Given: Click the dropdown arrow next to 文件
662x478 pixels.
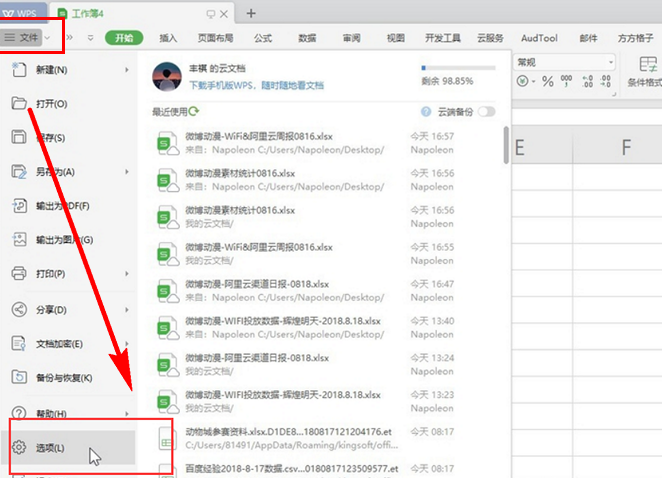Looking at the screenshot, I should [x=47, y=38].
